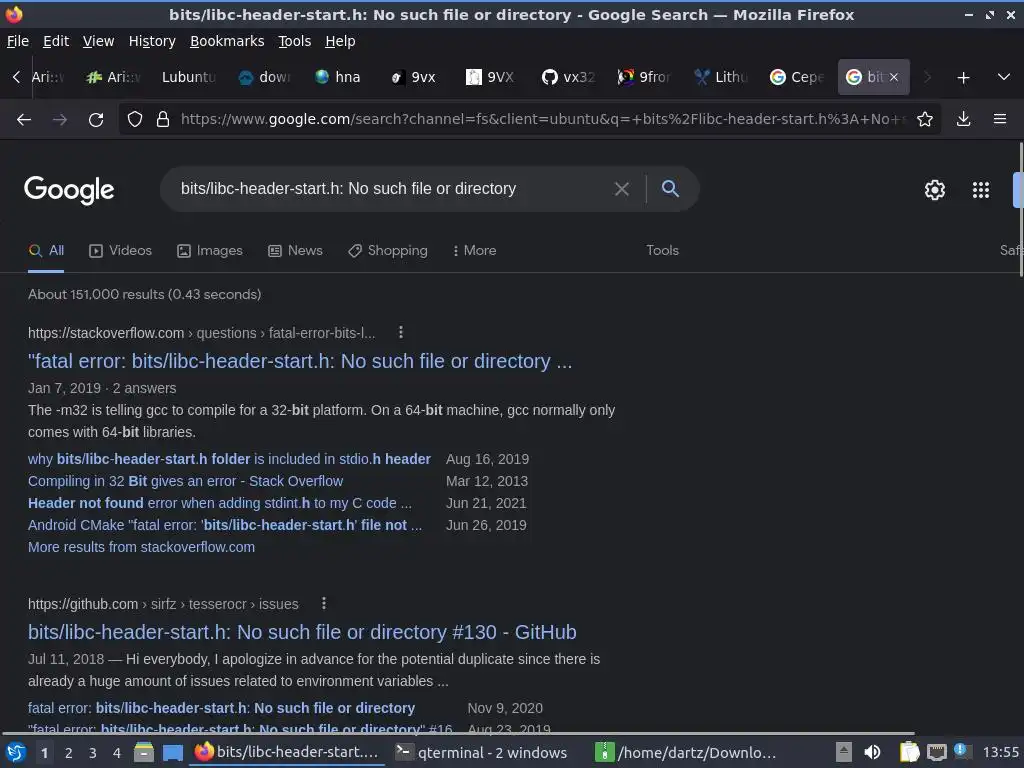
Task: Open 'why bits/libc-header-start.h folder' link
Action: coord(229,459)
